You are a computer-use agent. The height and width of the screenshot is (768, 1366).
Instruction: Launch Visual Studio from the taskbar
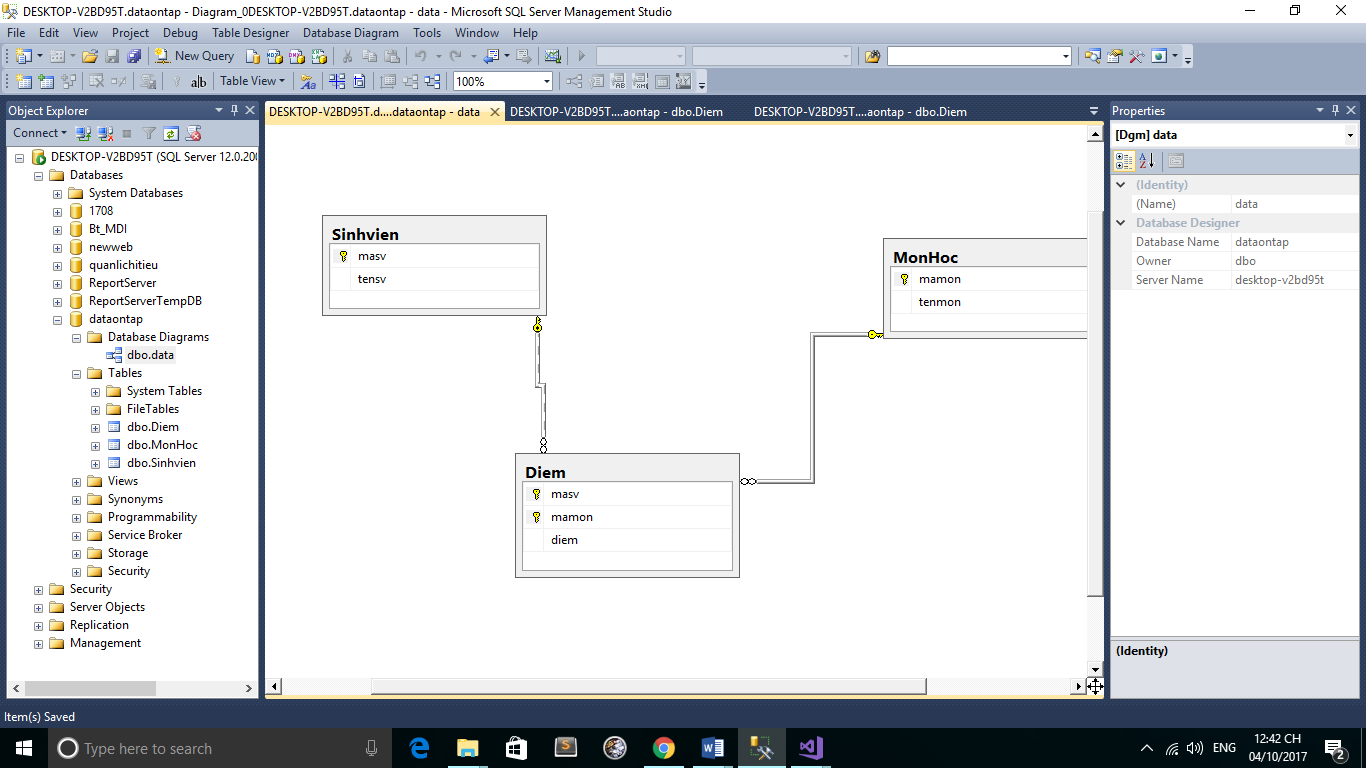click(x=810, y=748)
